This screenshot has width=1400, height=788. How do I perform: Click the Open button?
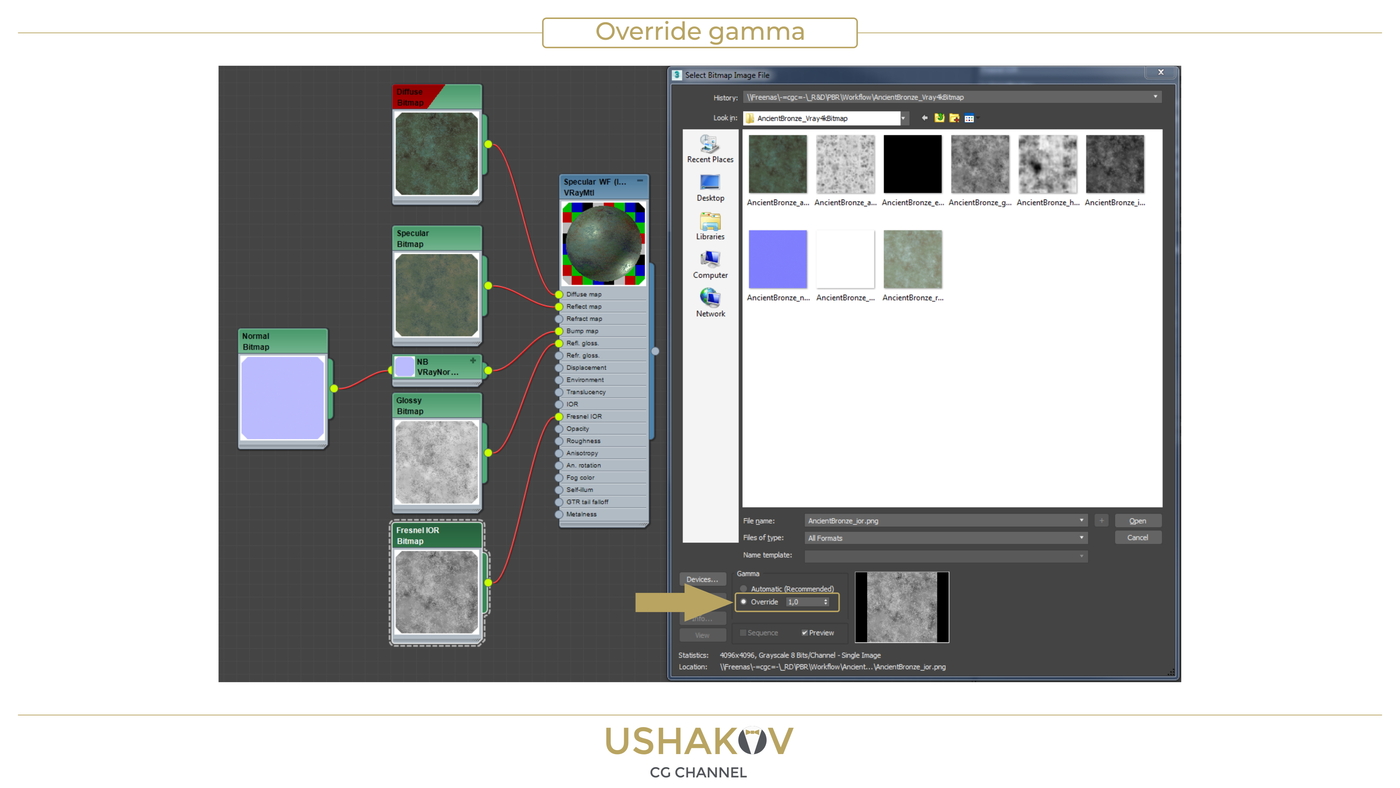[1138, 521]
